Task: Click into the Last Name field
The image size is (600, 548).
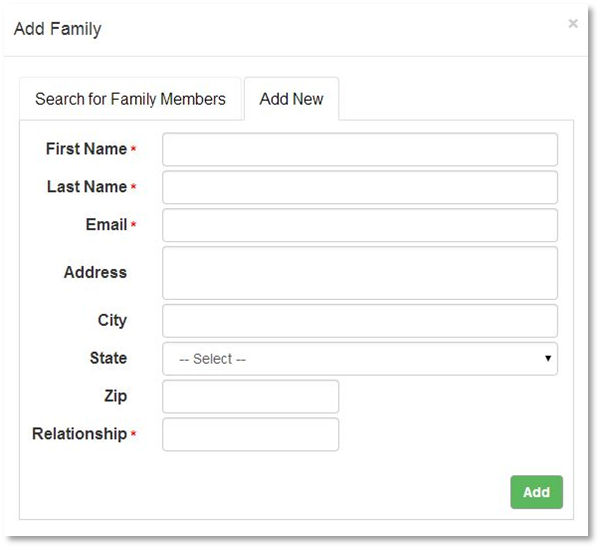Action: [359, 187]
